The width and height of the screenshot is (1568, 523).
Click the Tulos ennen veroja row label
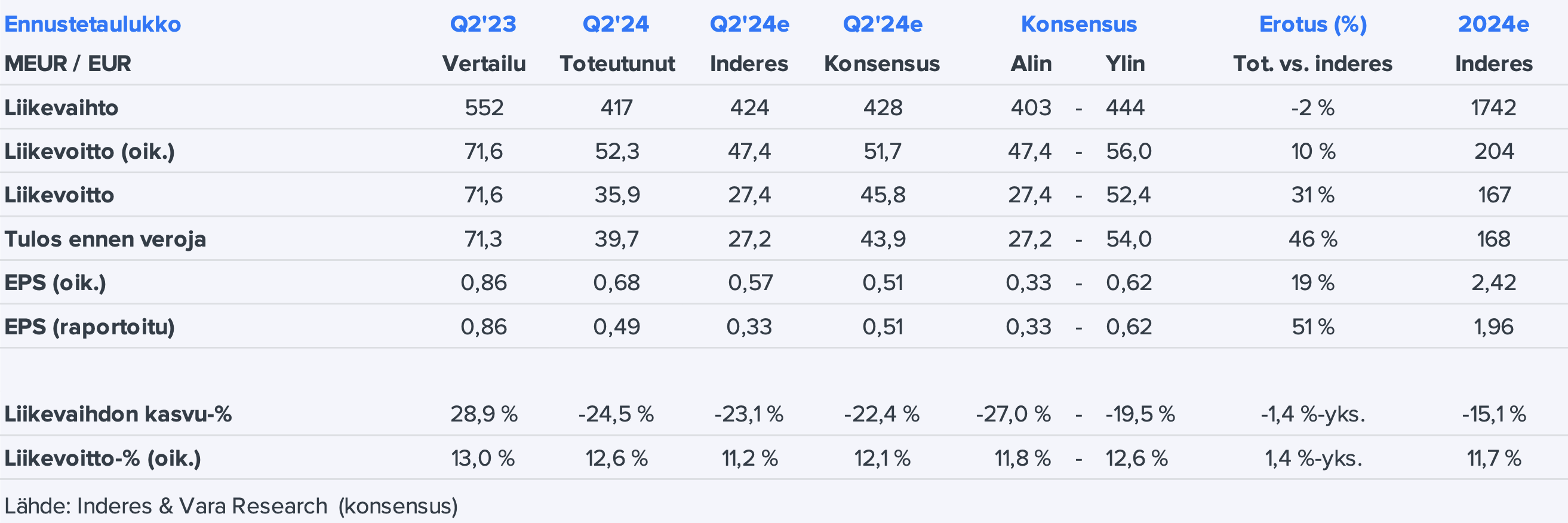pyautogui.click(x=105, y=239)
